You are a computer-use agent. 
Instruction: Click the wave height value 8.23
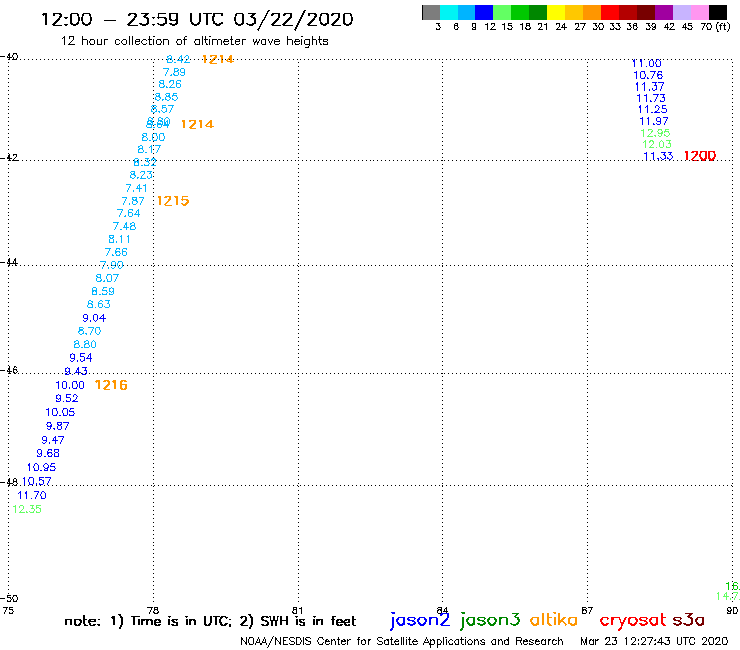[x=141, y=175]
